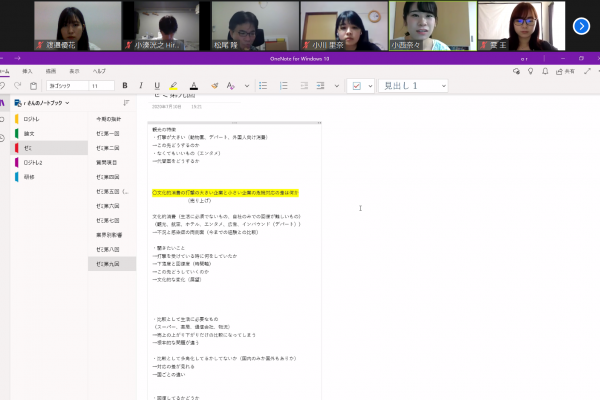Image resolution: width=600 pixels, height=400 pixels.
Task: Select the 論文 notebook section
Action: pos(32,133)
